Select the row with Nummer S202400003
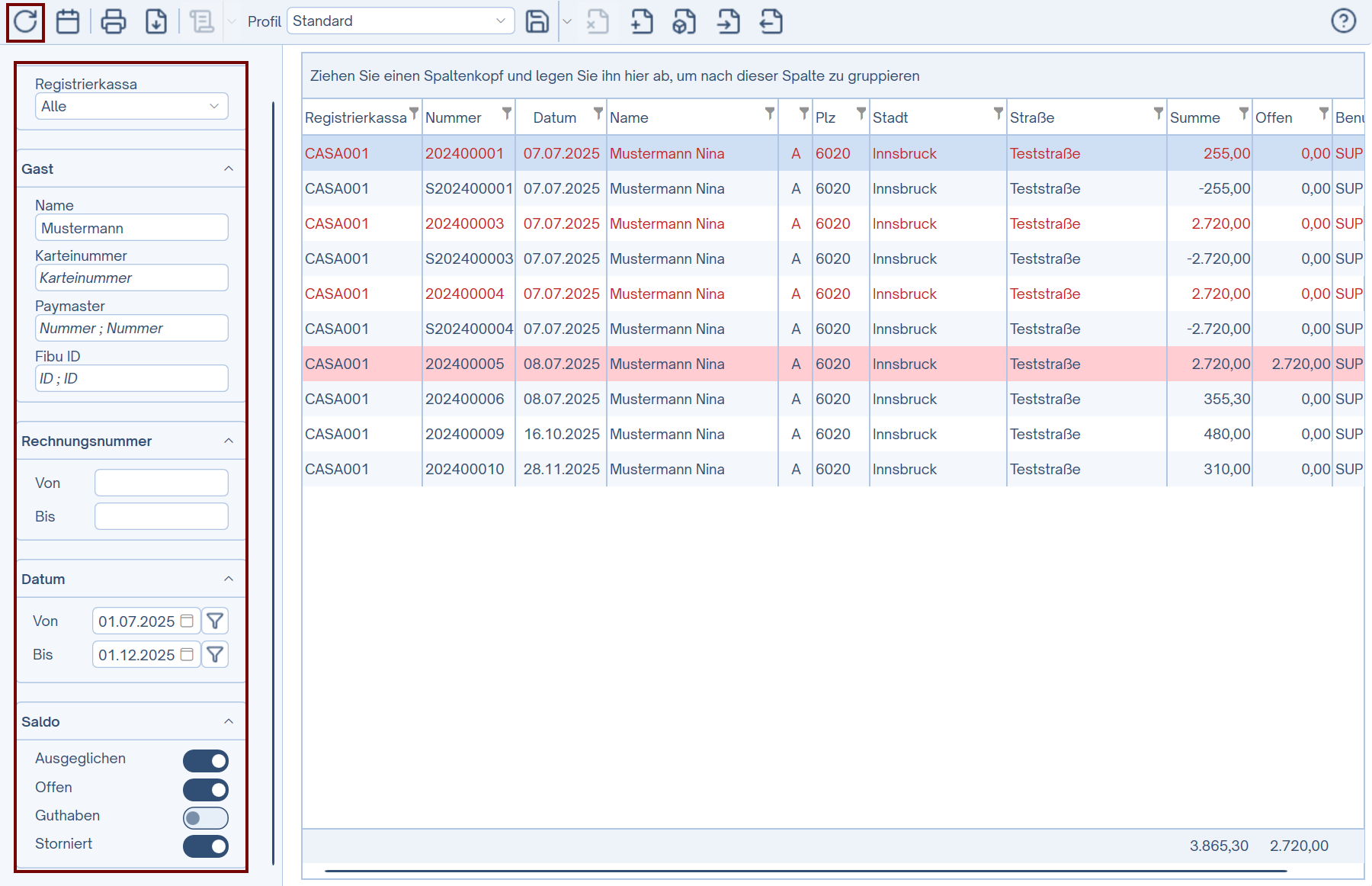1372x886 pixels. click(x=468, y=258)
